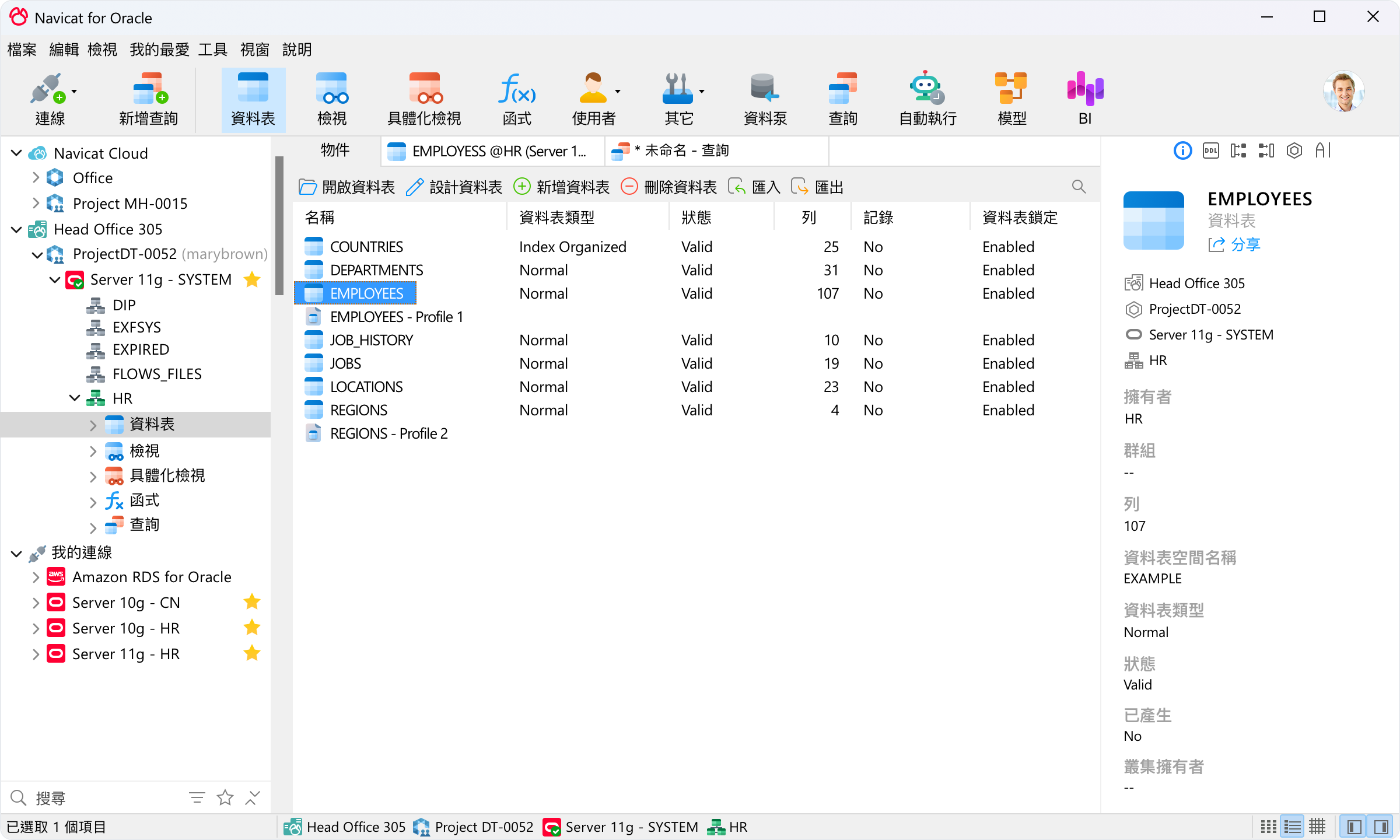1400x840 pixels.
Task: Expand the Project MH-0015 node
Action: [36, 203]
